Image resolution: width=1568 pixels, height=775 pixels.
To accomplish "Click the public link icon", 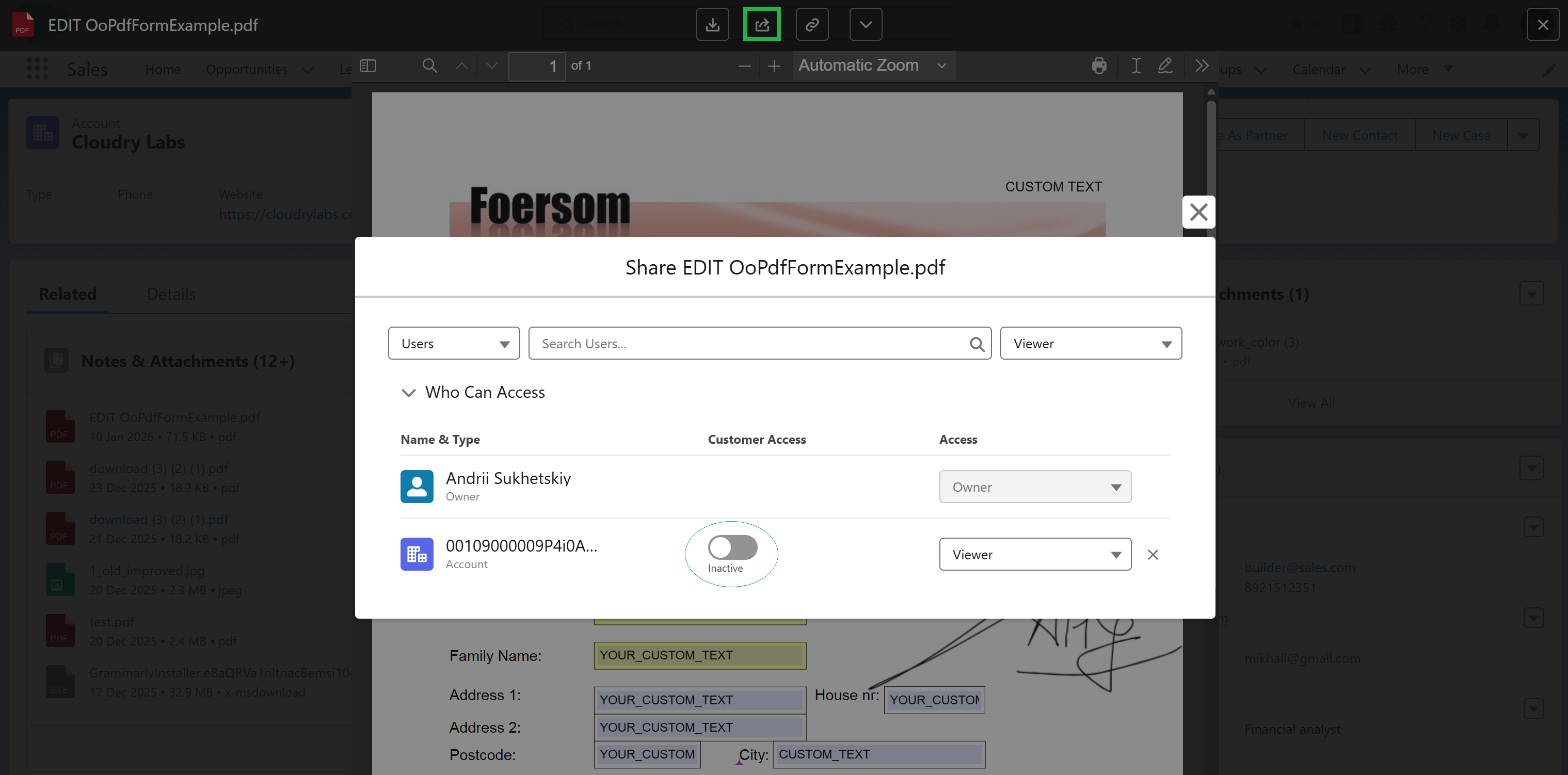I will point(812,25).
